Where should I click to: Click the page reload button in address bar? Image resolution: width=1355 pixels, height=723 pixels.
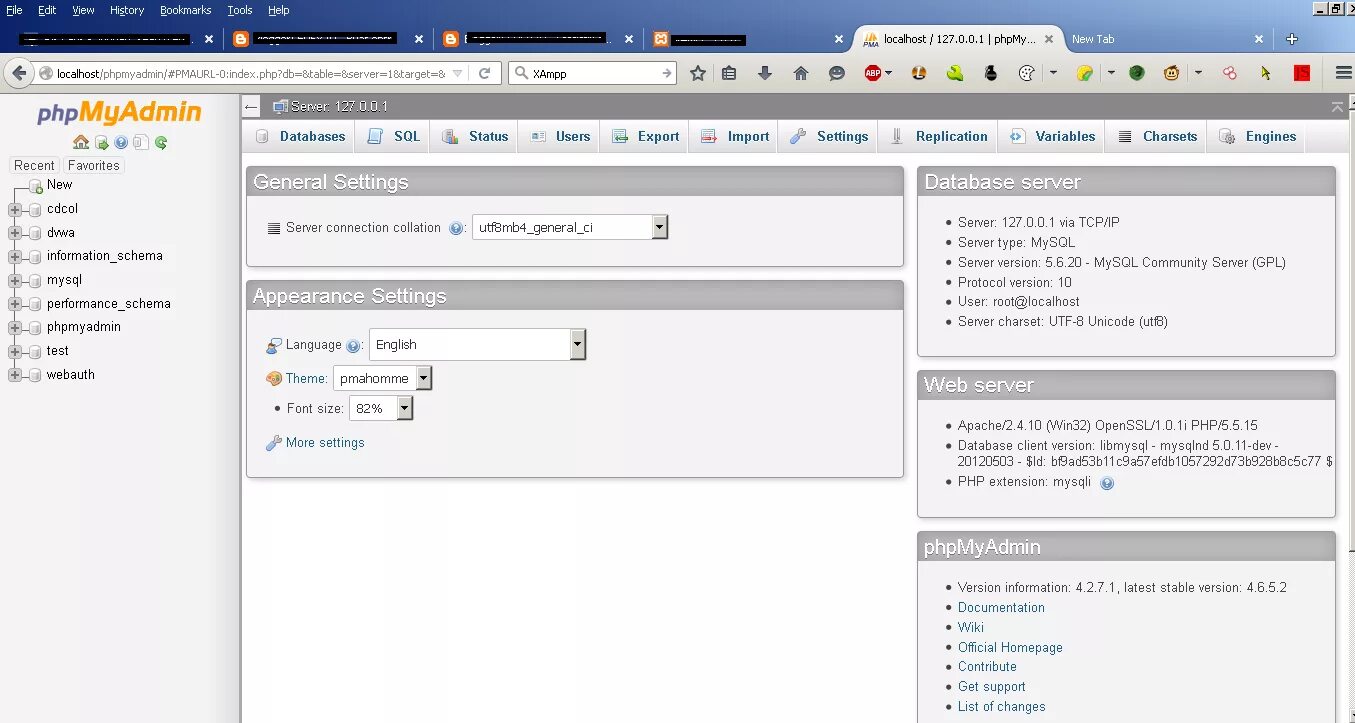point(484,73)
